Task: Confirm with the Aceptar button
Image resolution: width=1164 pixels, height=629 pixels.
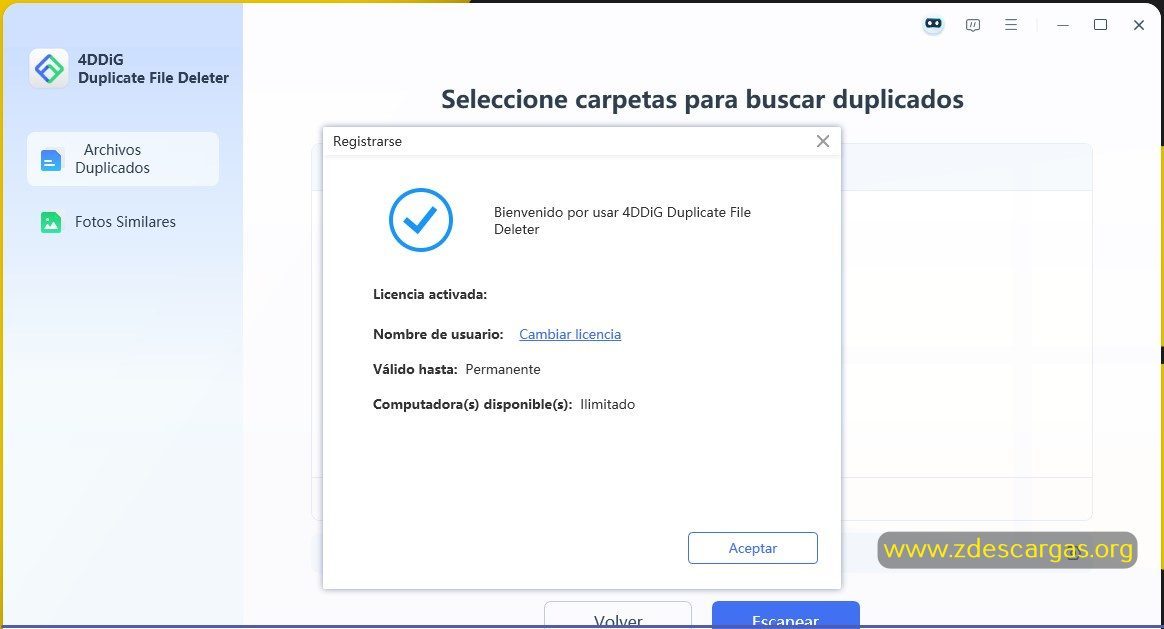Action: point(753,548)
